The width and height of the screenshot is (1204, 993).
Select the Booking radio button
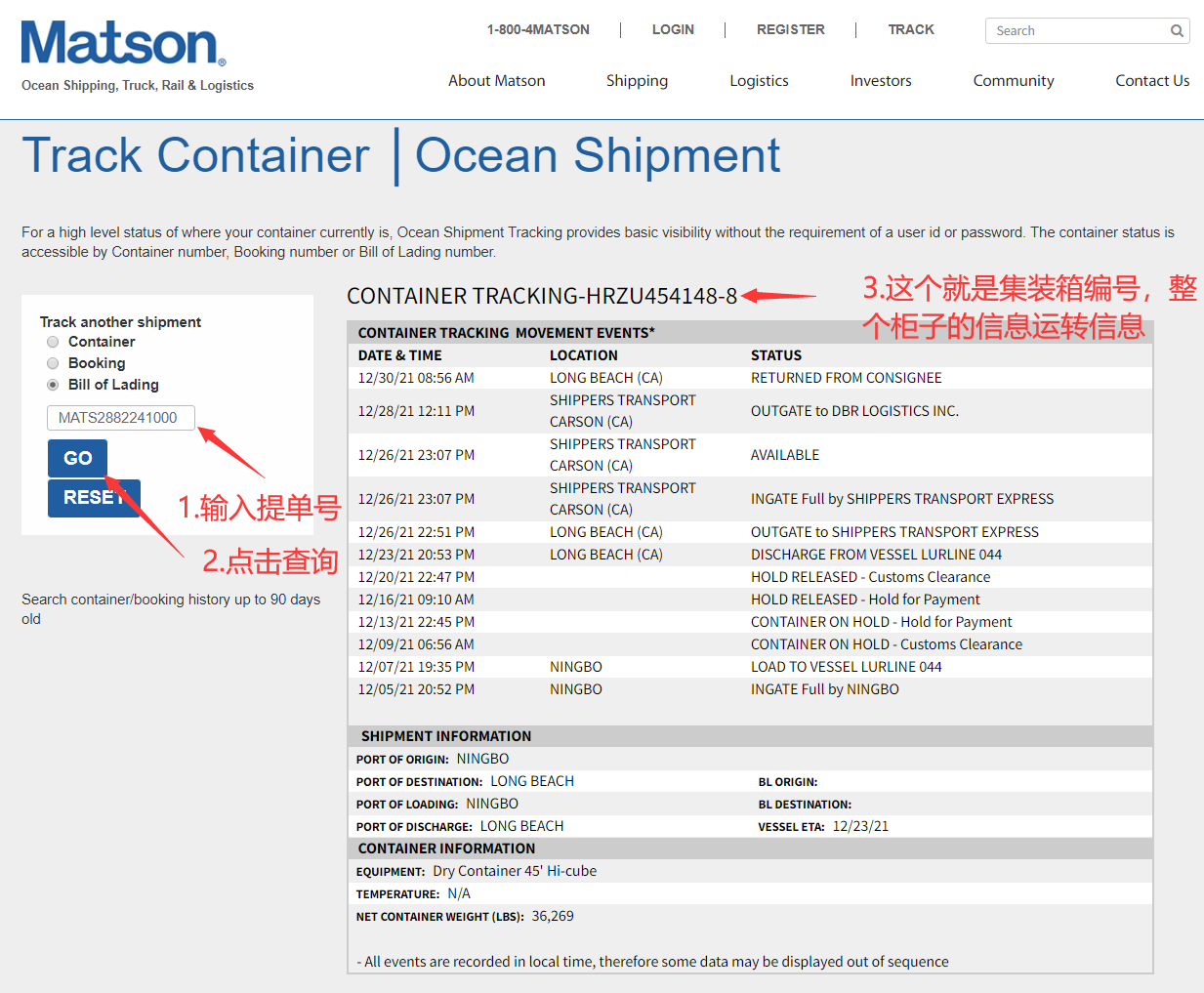pos(53,363)
